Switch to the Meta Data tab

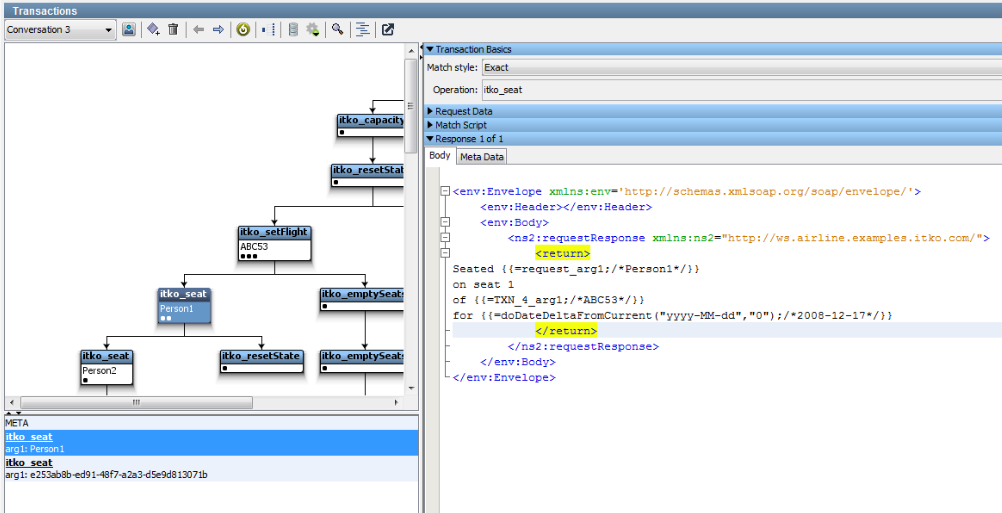tap(482, 156)
